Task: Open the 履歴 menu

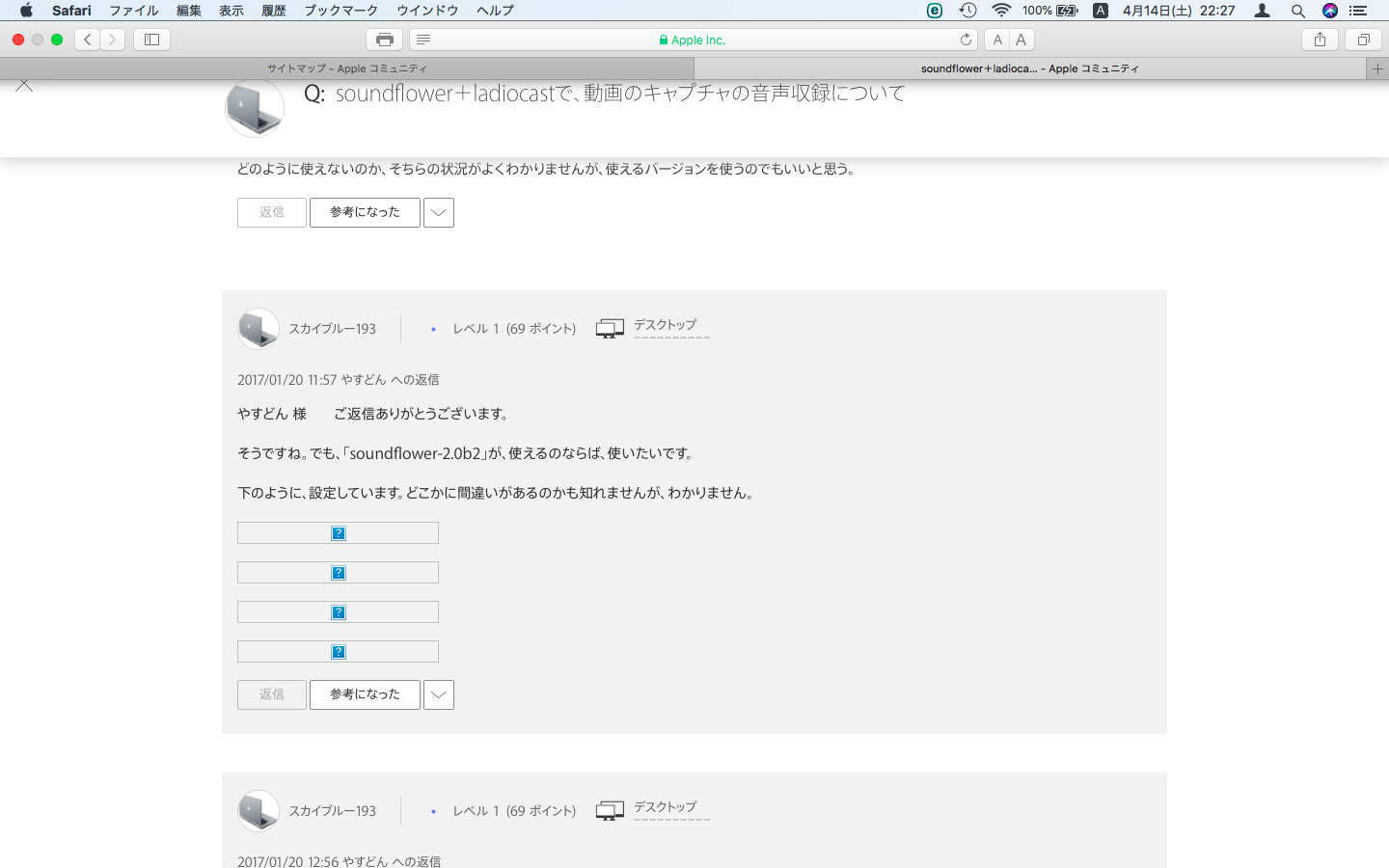Action: pyautogui.click(x=274, y=11)
